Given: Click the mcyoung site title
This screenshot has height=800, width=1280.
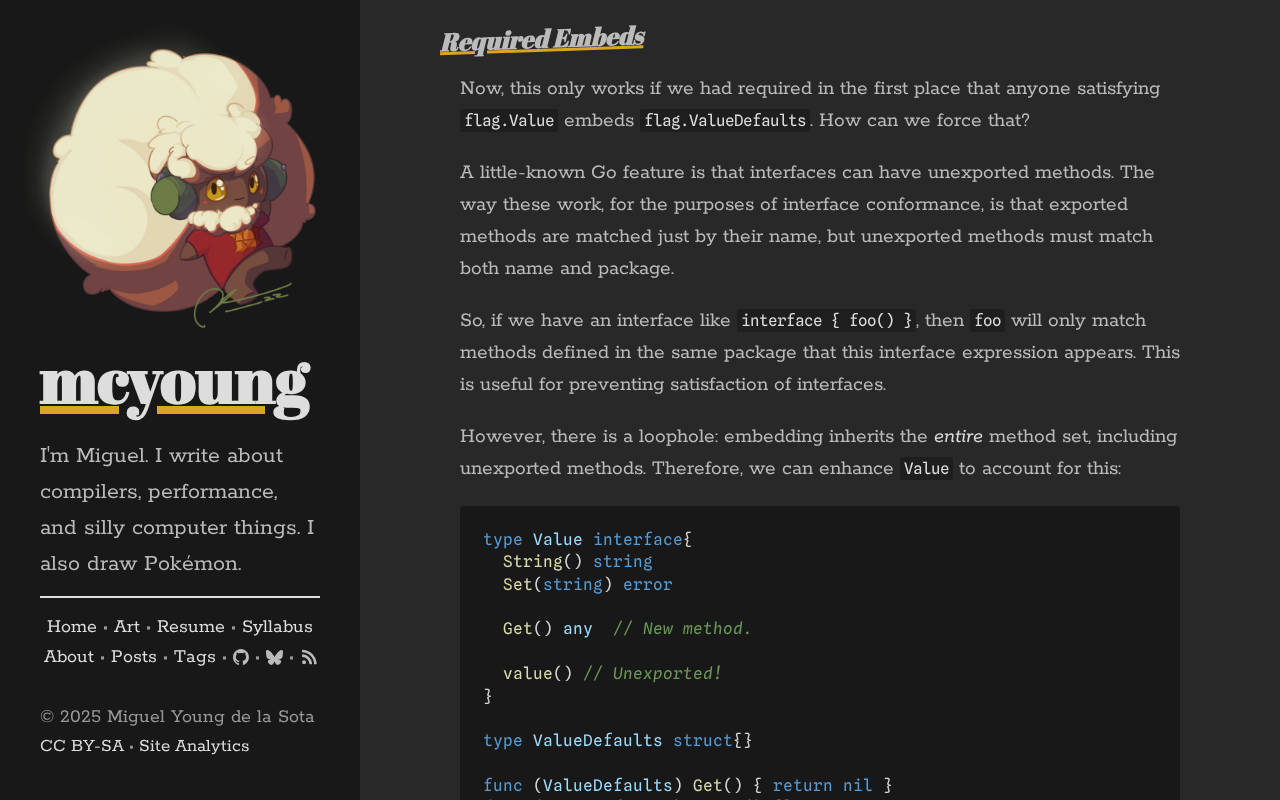Looking at the screenshot, I should coord(175,388).
